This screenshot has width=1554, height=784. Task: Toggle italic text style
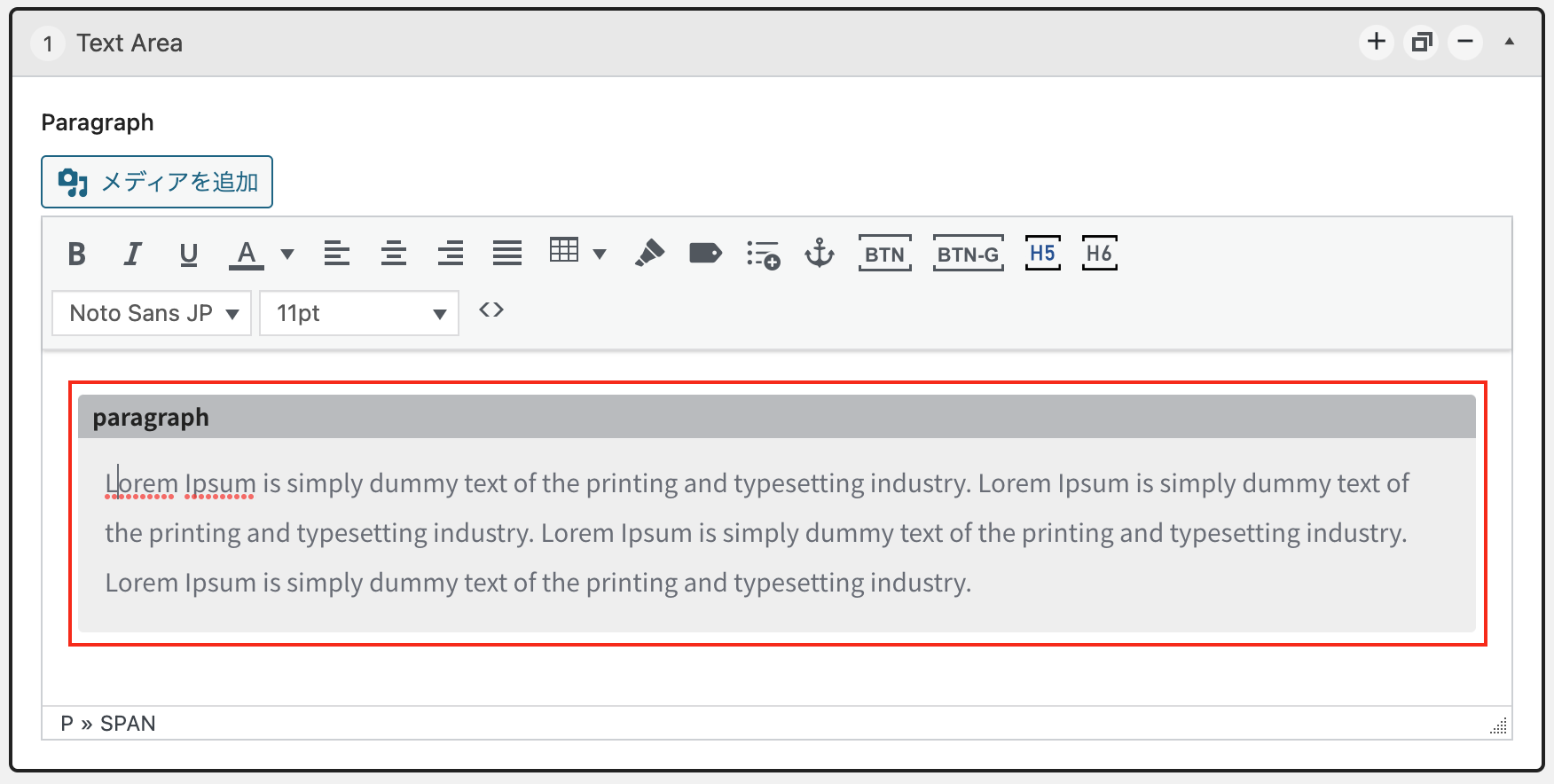(x=132, y=255)
